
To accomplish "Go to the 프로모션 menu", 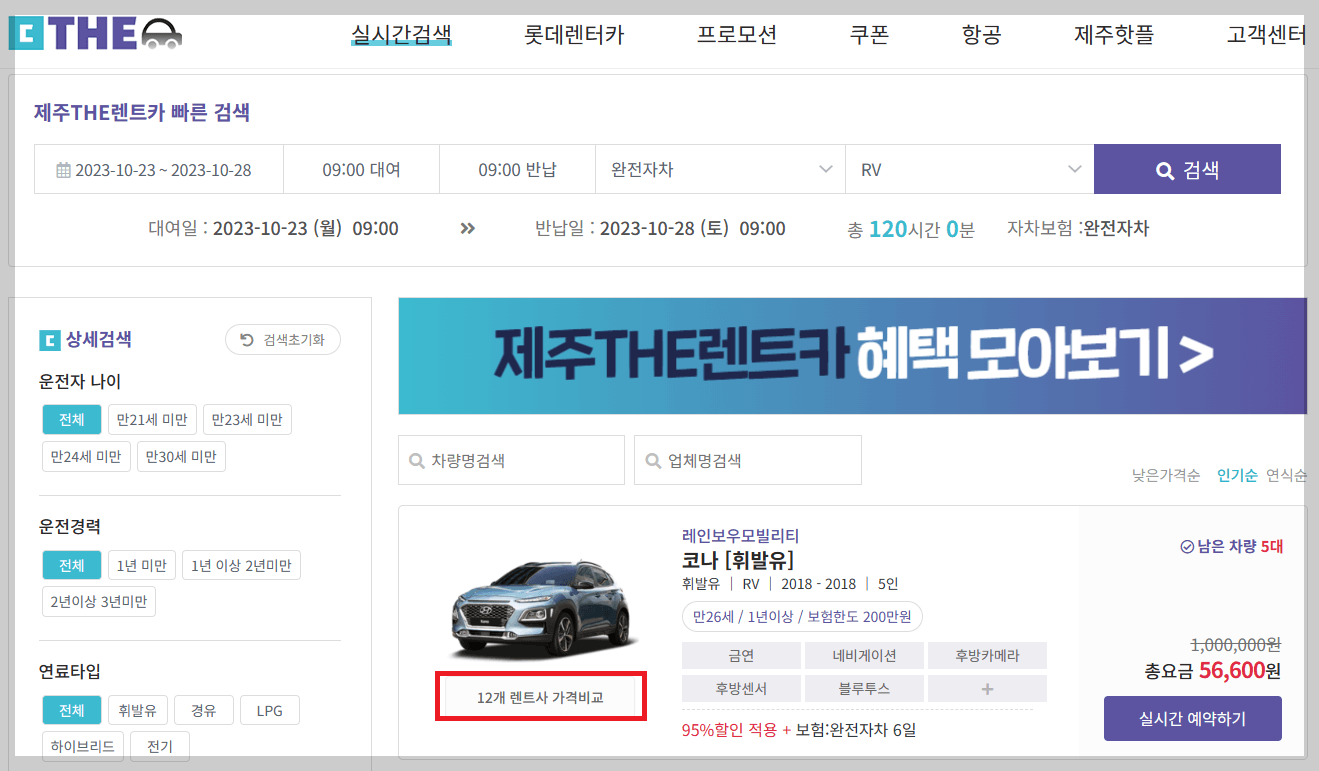I will pyautogui.click(x=737, y=35).
